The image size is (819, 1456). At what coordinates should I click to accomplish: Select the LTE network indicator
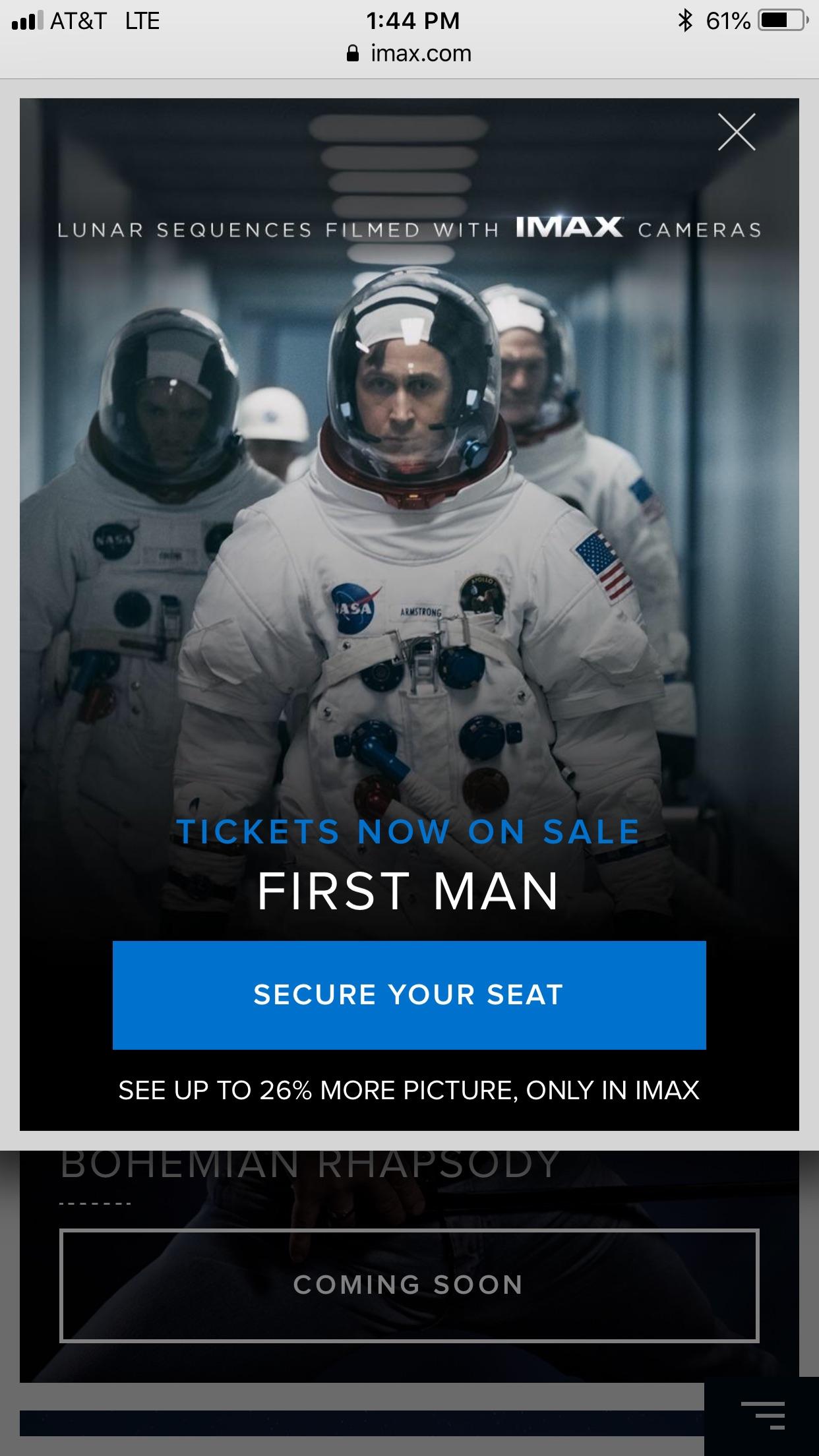pos(142,20)
